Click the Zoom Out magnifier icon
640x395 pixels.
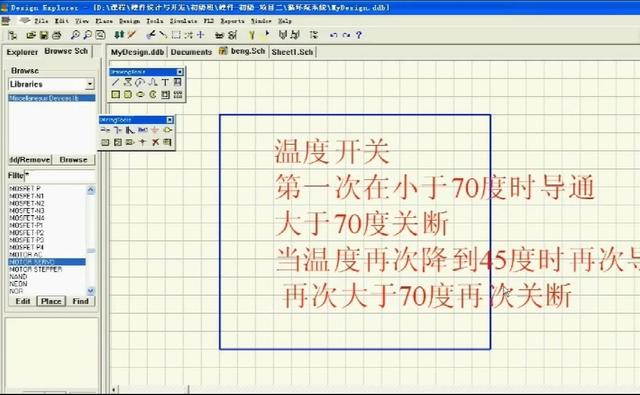pyautogui.click(x=87, y=35)
